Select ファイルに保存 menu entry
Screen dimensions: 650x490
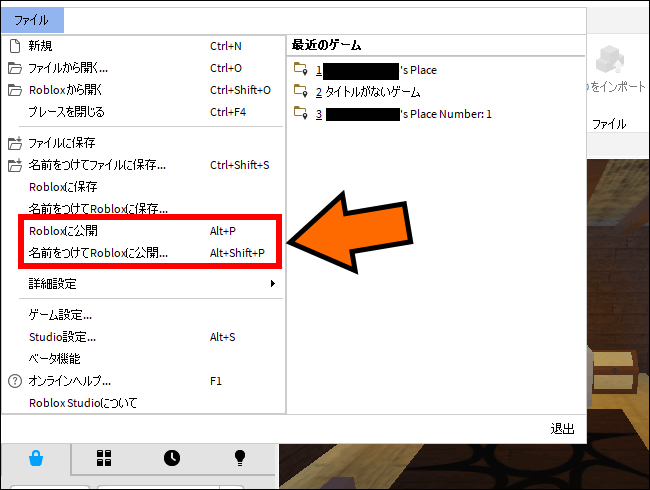(x=143, y=143)
